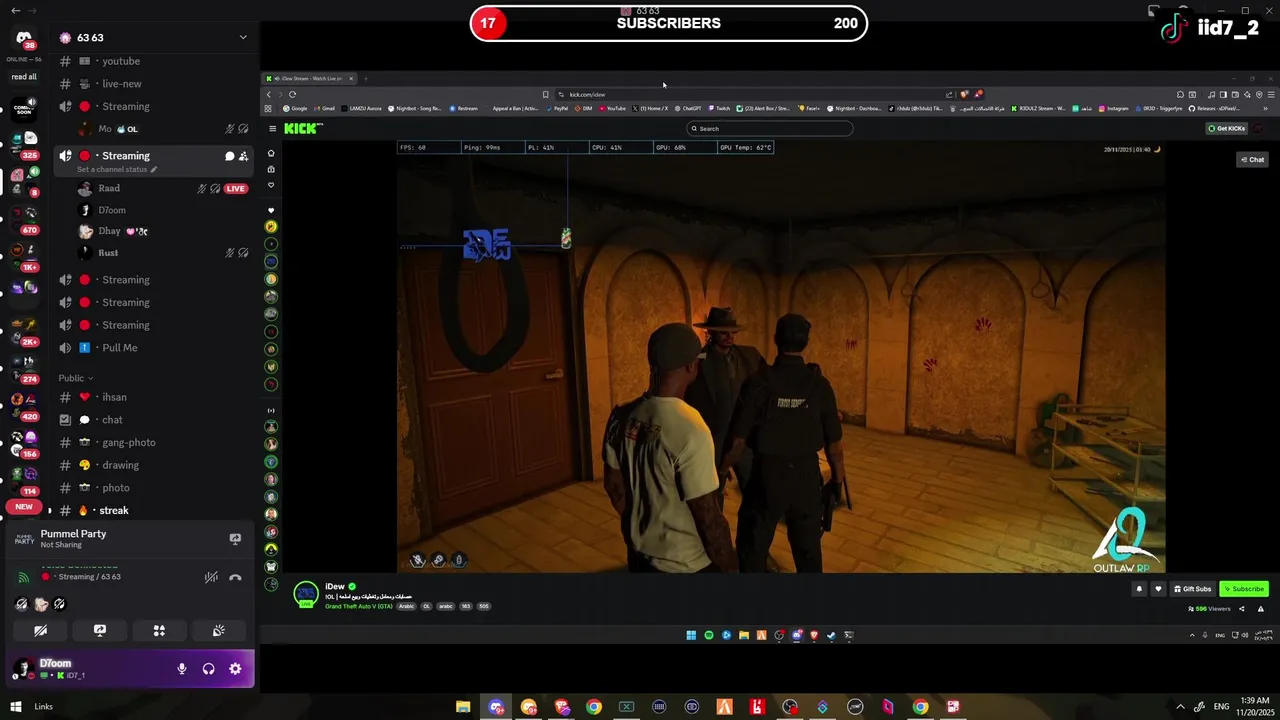Open the Twitch bookmark in streamed browser
This screenshot has width=1280, height=720.
[720, 108]
